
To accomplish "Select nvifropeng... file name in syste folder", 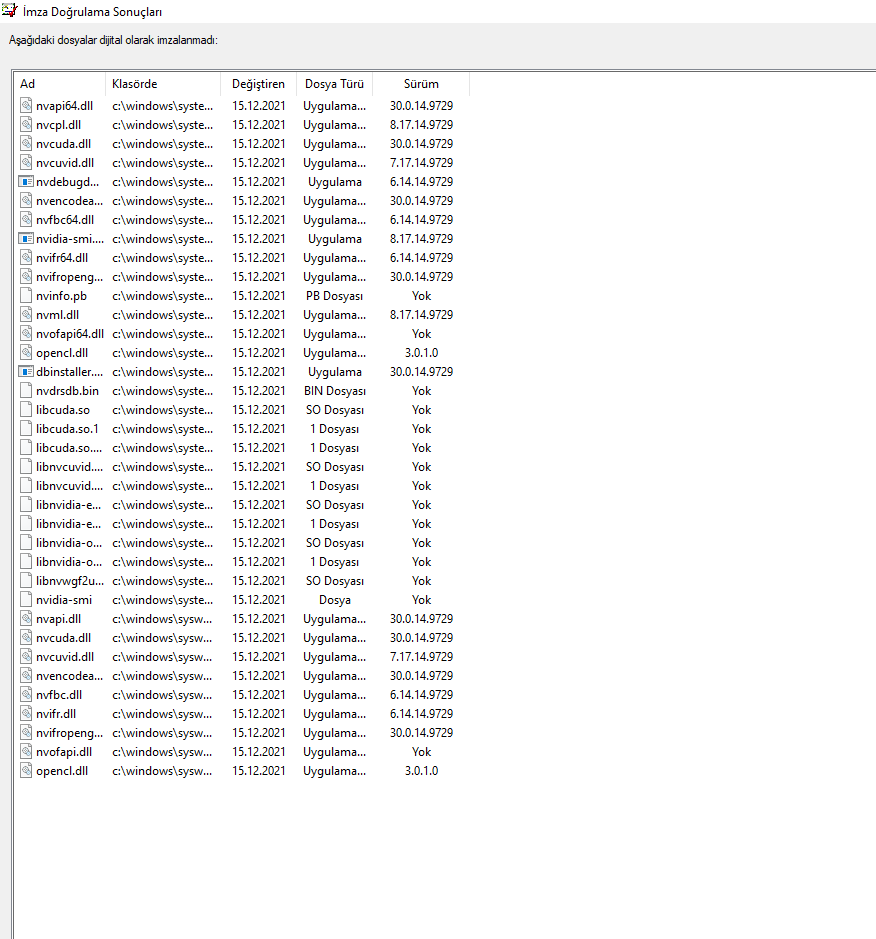I will (69, 277).
